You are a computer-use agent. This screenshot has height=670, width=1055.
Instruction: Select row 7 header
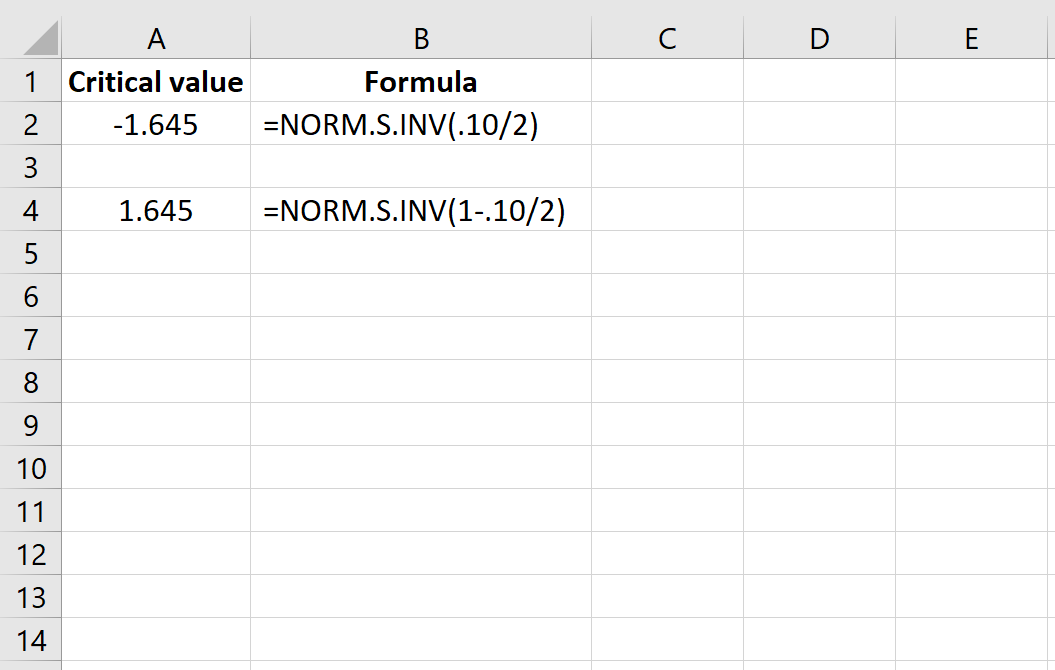click(31, 340)
